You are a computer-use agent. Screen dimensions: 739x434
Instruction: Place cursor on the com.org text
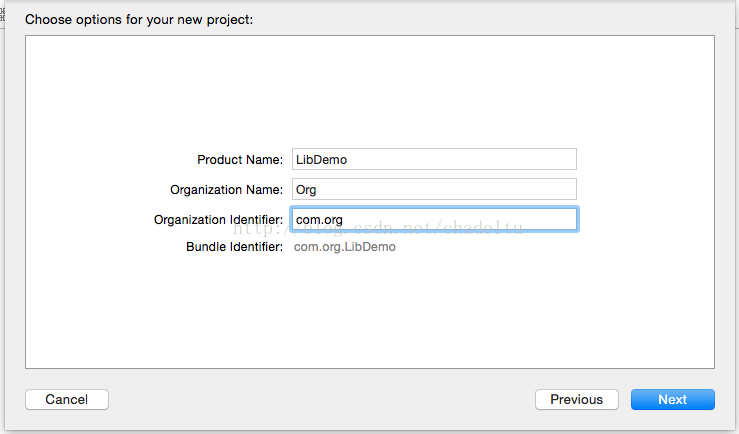tap(319, 220)
